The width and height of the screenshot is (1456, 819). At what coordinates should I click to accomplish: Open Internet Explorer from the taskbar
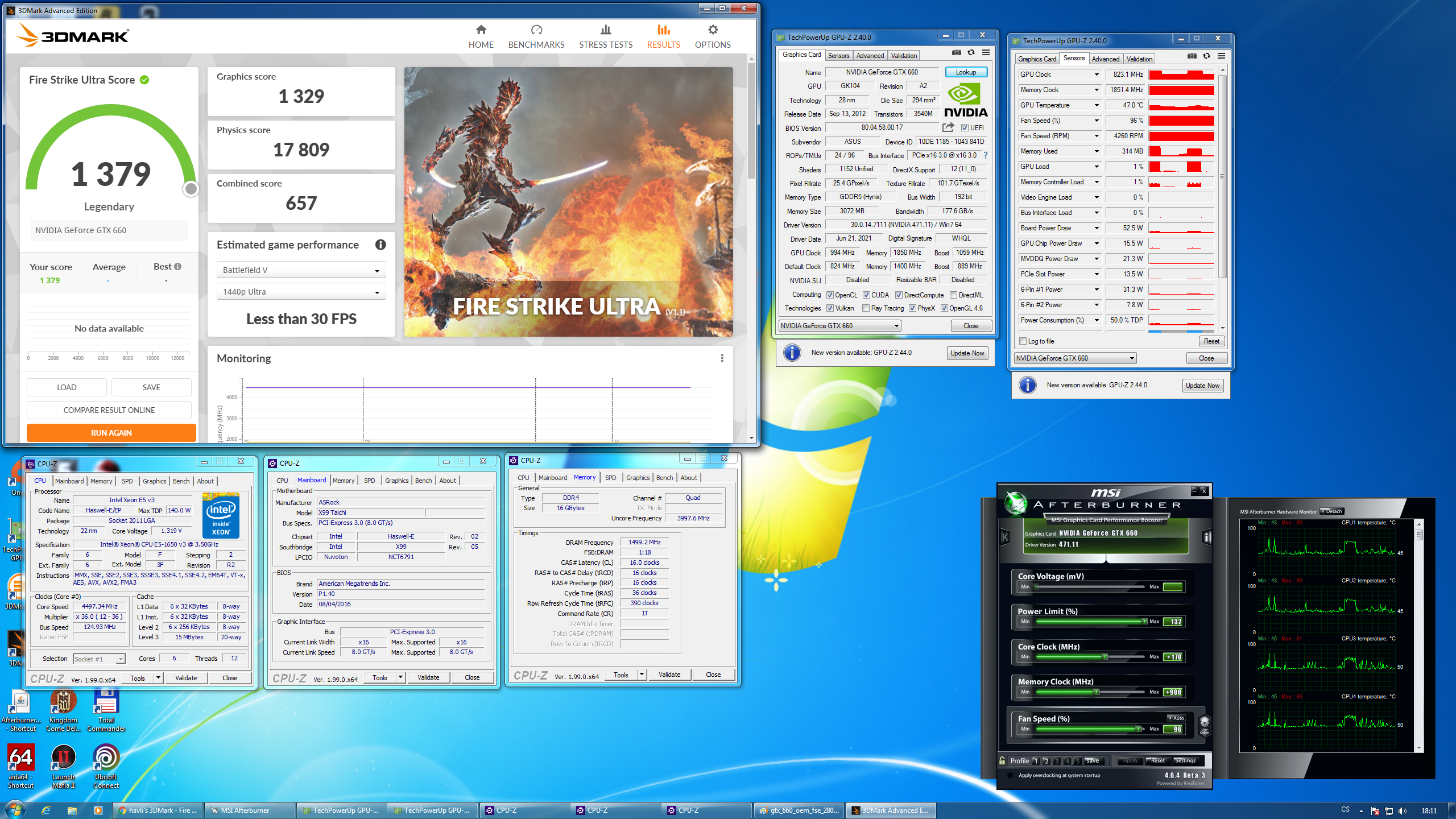pyautogui.click(x=45, y=810)
